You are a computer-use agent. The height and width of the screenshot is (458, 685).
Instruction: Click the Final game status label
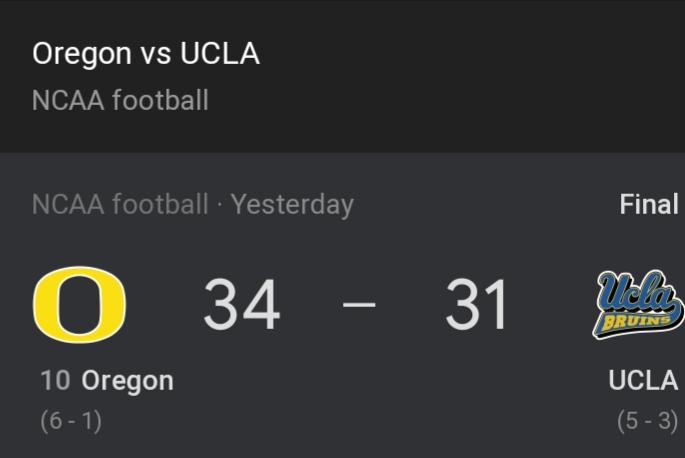click(649, 204)
